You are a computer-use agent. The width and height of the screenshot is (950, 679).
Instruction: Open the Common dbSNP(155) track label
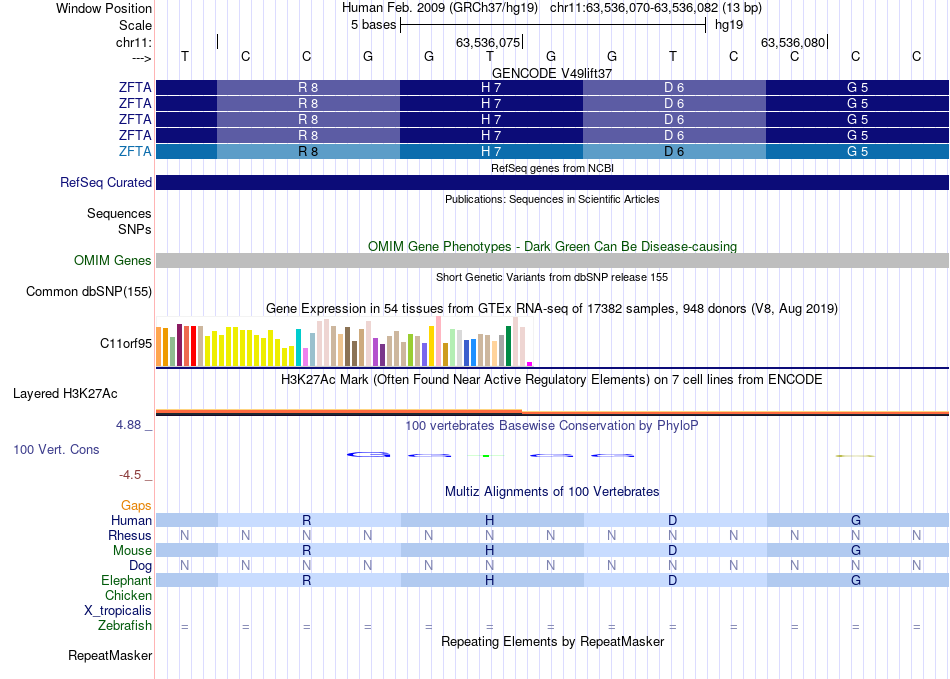click(x=88, y=291)
